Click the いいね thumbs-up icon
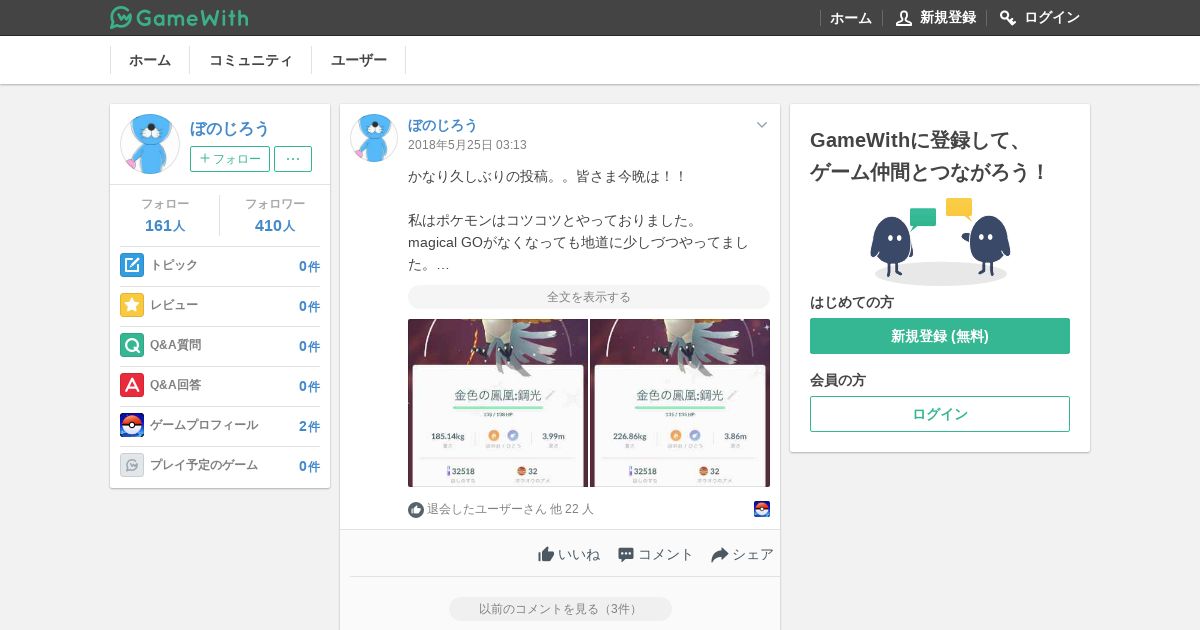Screen dimensions: 1200x630 click(546, 554)
